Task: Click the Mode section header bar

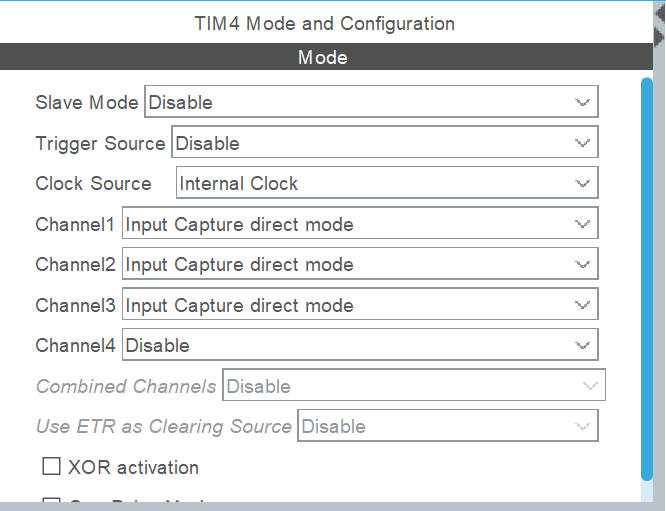Action: coord(326,57)
